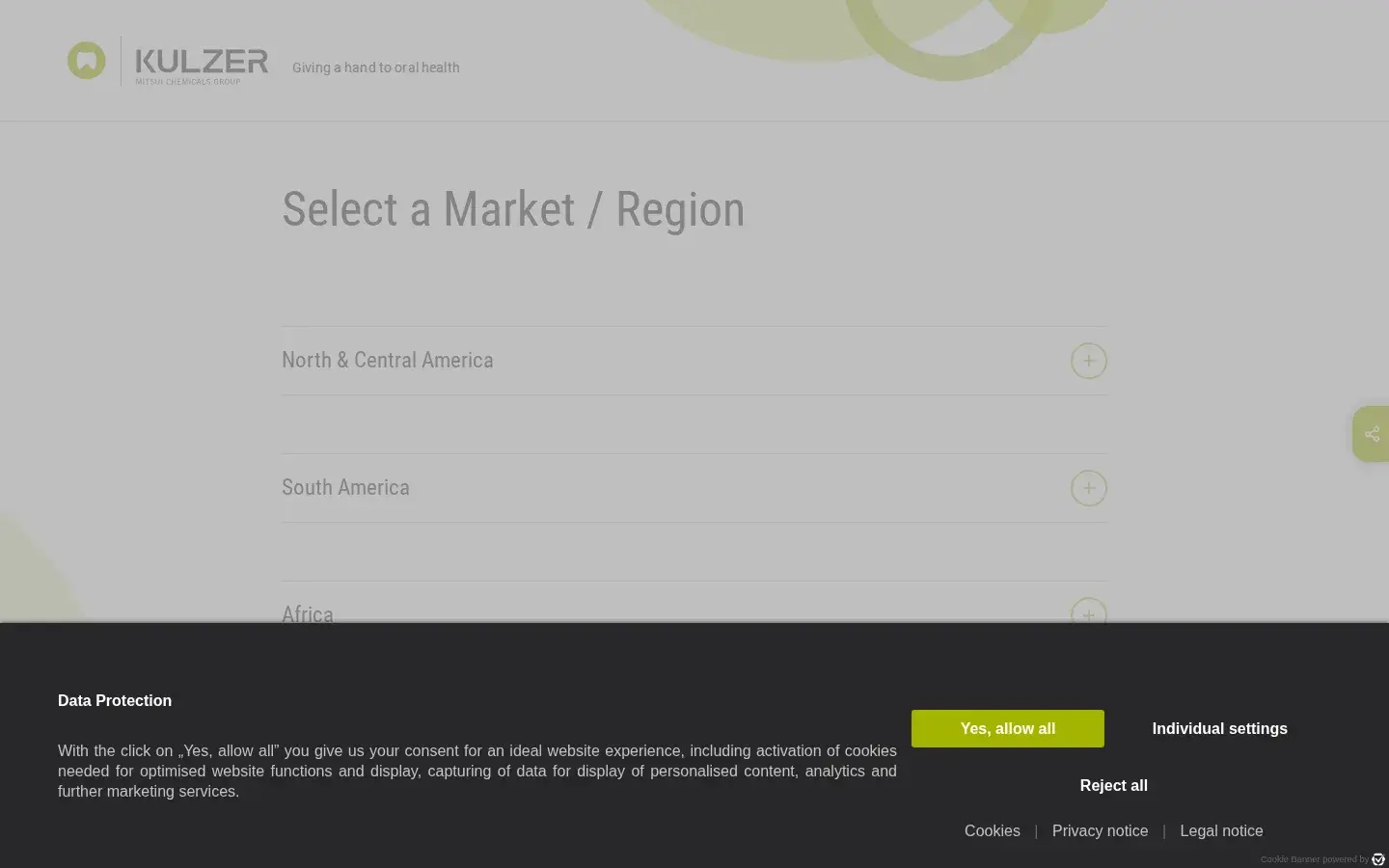Click the Data Protection banner heading

click(x=115, y=700)
